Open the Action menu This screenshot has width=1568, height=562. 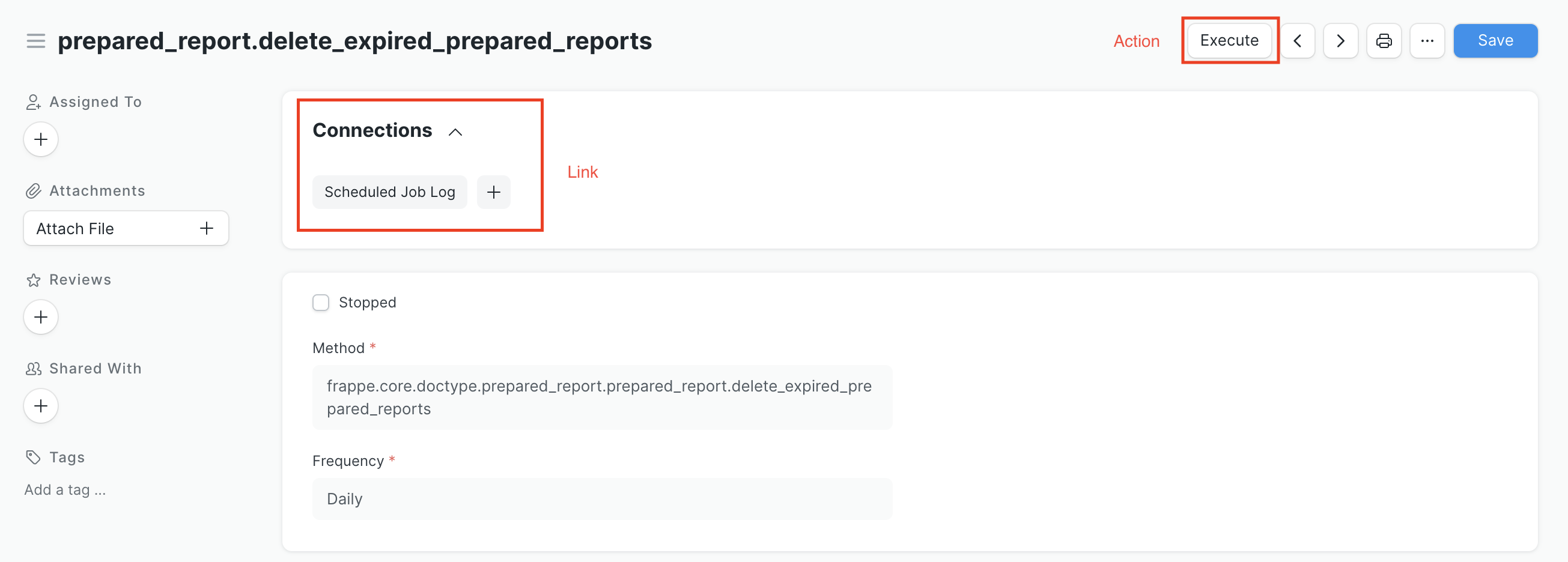[1136, 41]
